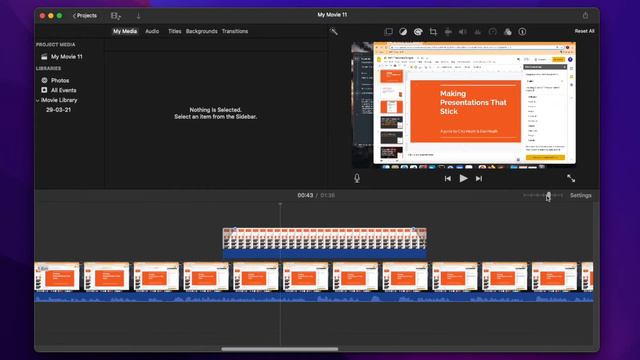The image size is (640, 360).
Task: Click the voiceover microphone icon
Action: tap(357, 178)
